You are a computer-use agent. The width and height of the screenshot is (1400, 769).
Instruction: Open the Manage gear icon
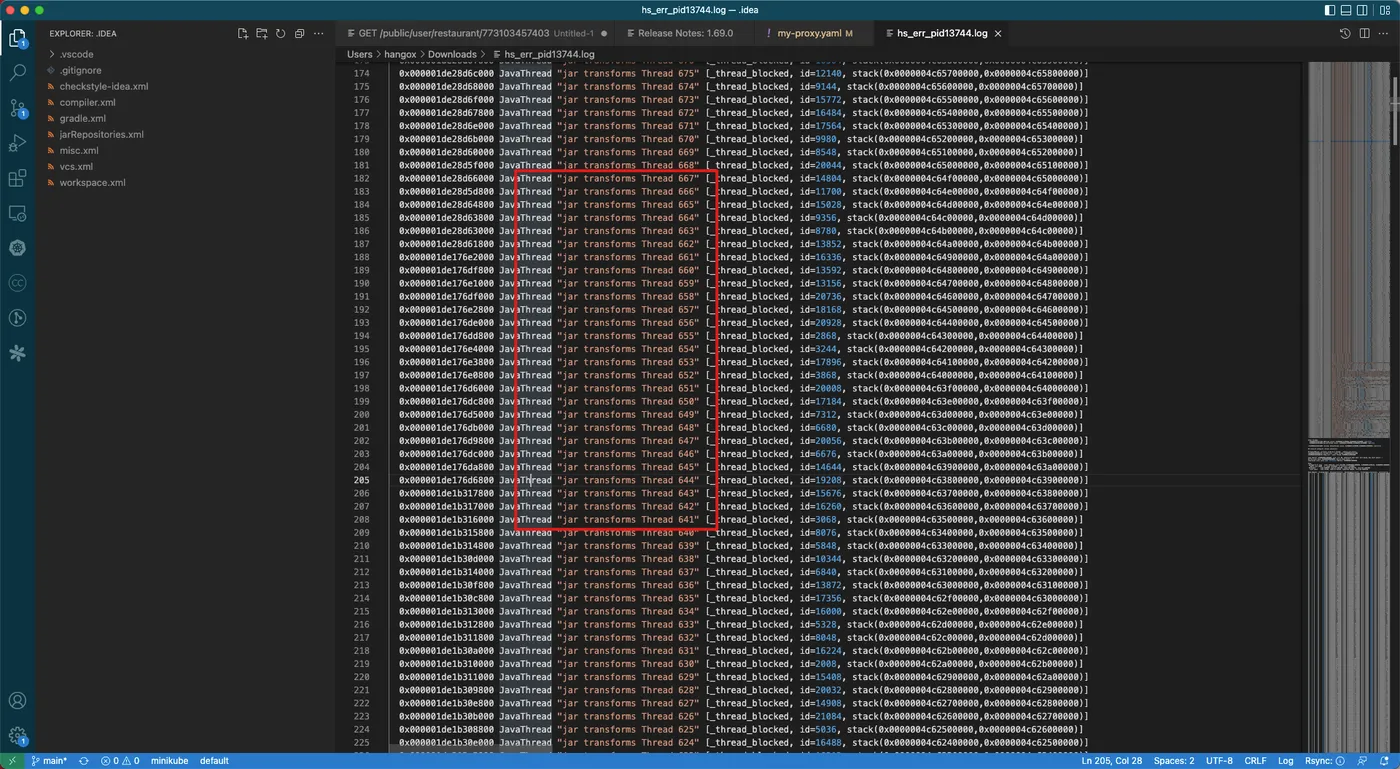[x=17, y=736]
